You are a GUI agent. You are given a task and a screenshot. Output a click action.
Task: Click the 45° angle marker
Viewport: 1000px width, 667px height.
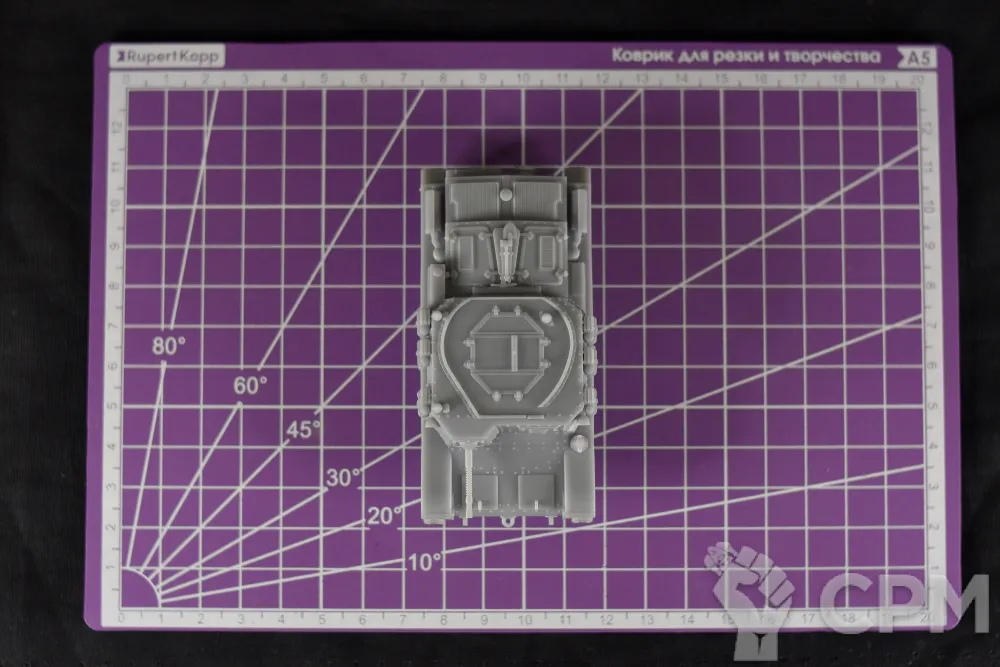tap(303, 429)
